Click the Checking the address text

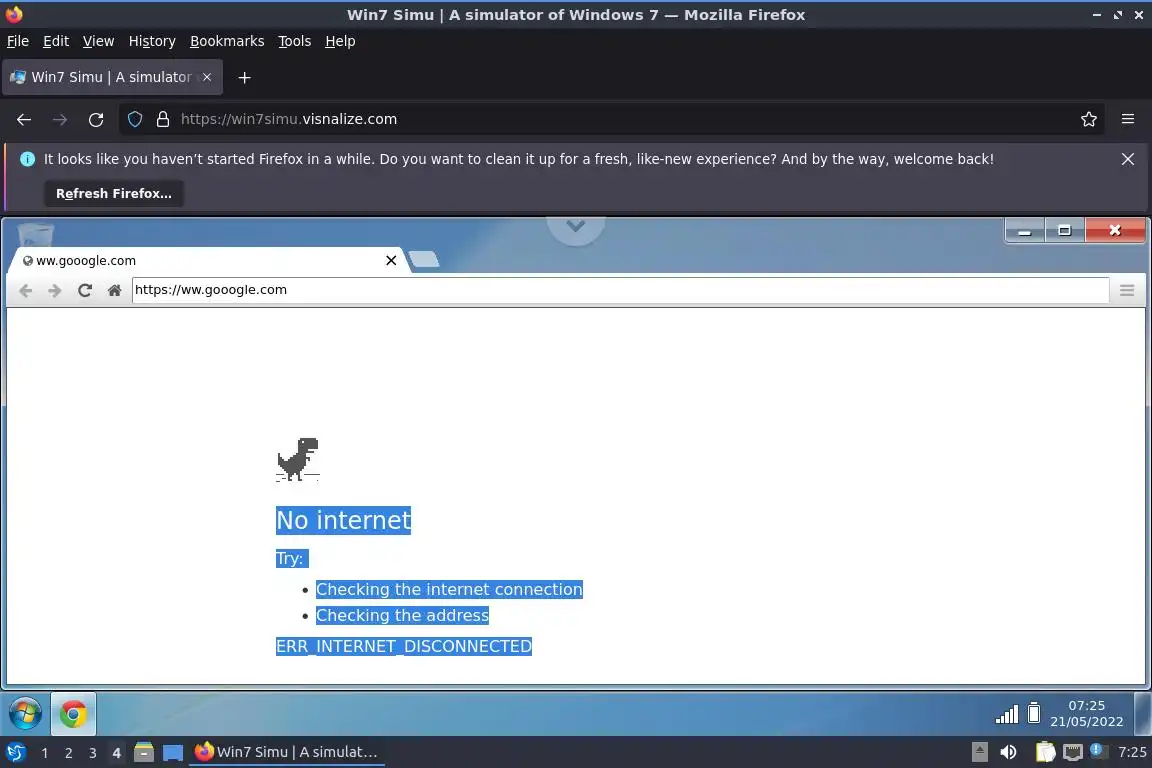402,615
